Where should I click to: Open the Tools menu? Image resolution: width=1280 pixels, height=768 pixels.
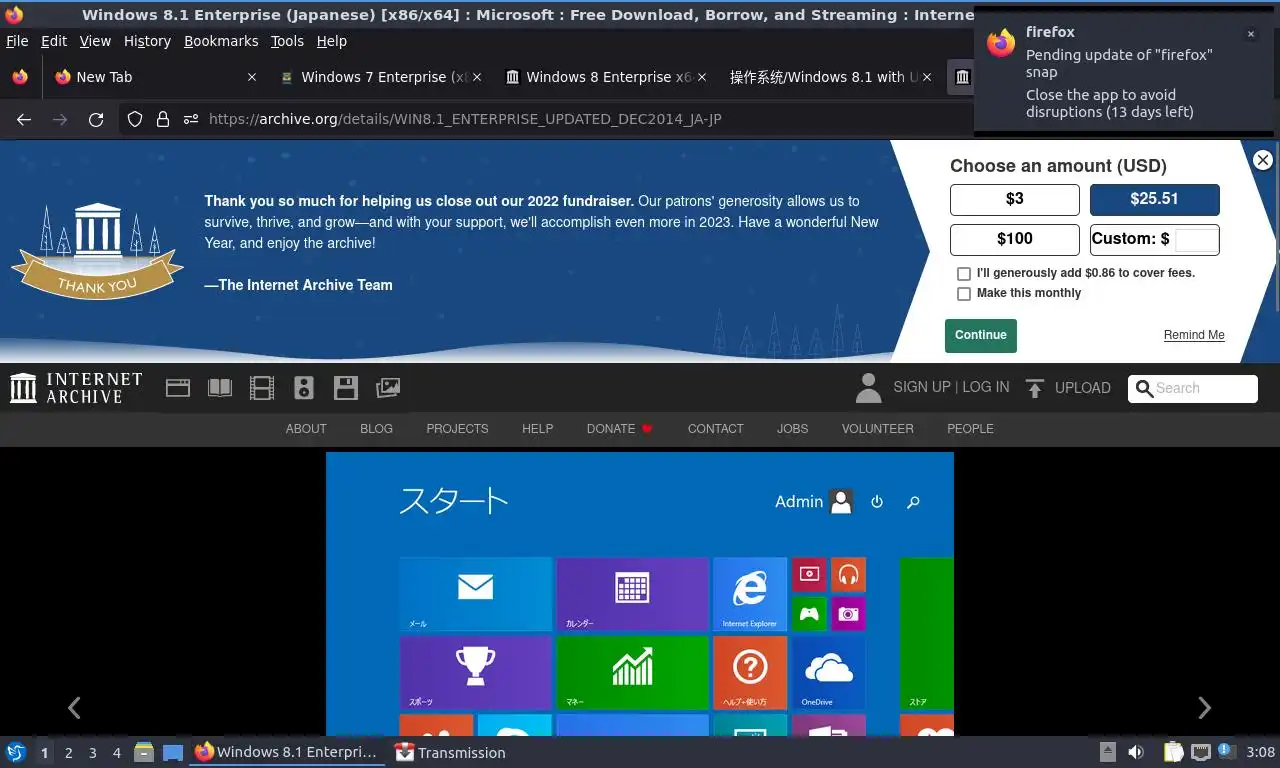click(287, 41)
